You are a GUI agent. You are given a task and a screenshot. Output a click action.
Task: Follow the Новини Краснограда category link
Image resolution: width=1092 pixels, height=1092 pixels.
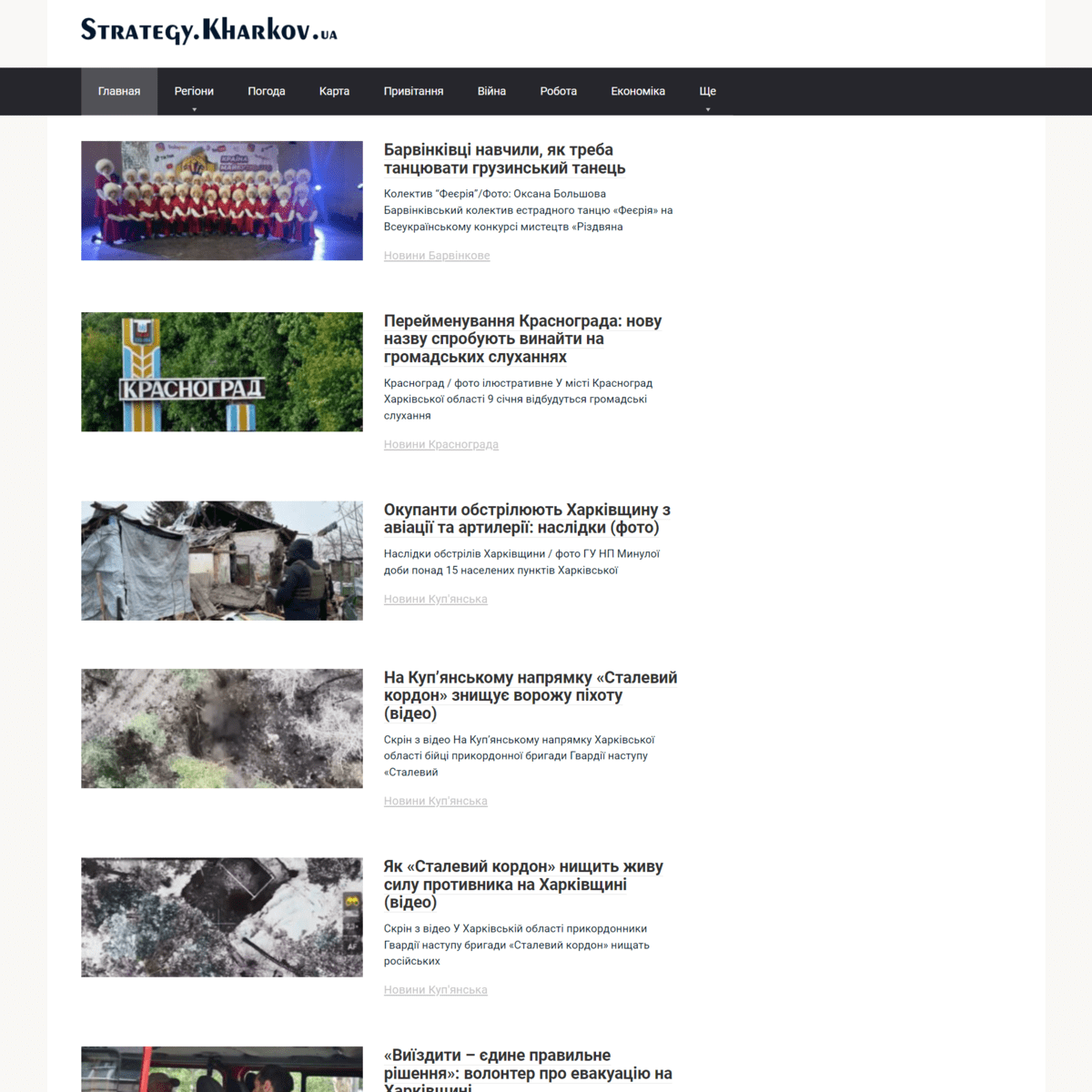[441, 445]
